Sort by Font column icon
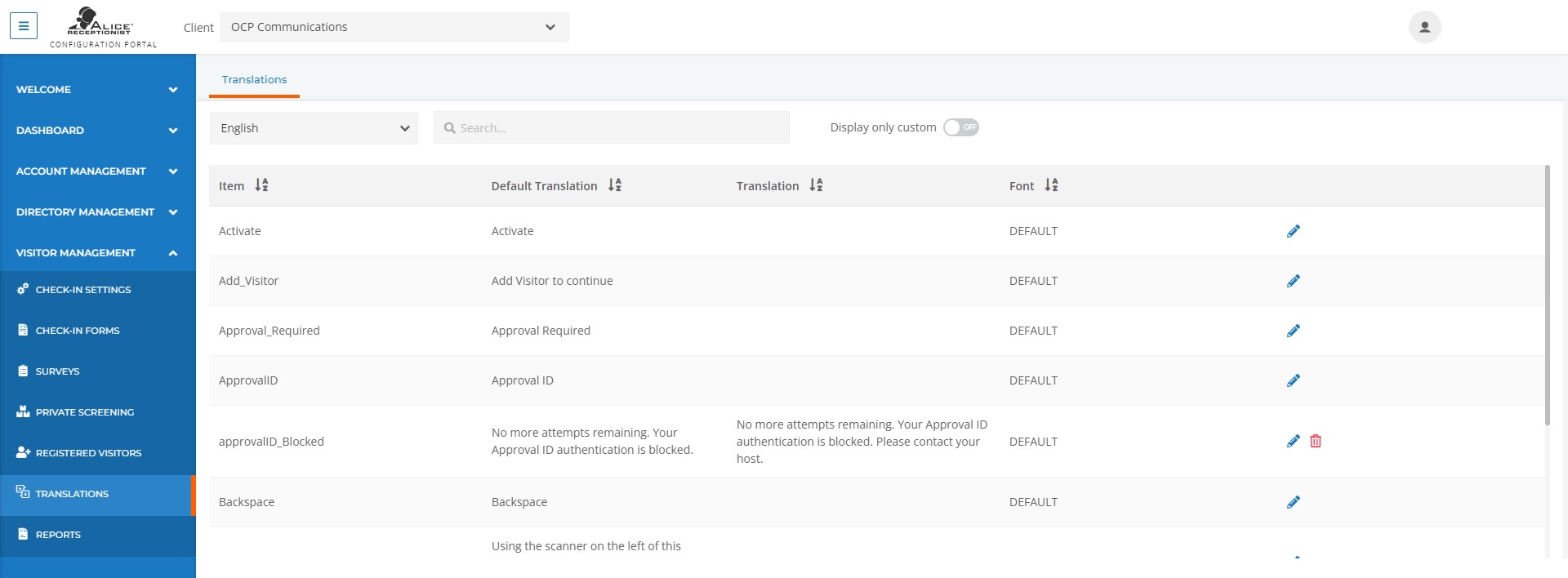The image size is (1568, 578). coord(1051,185)
